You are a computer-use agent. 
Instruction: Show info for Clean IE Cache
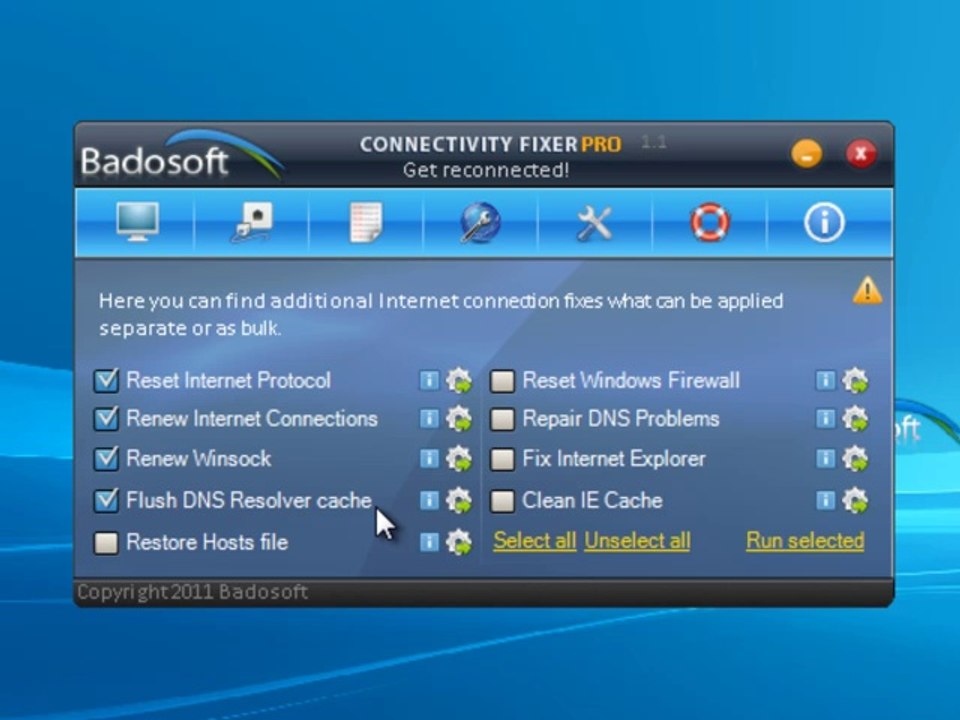coord(825,500)
